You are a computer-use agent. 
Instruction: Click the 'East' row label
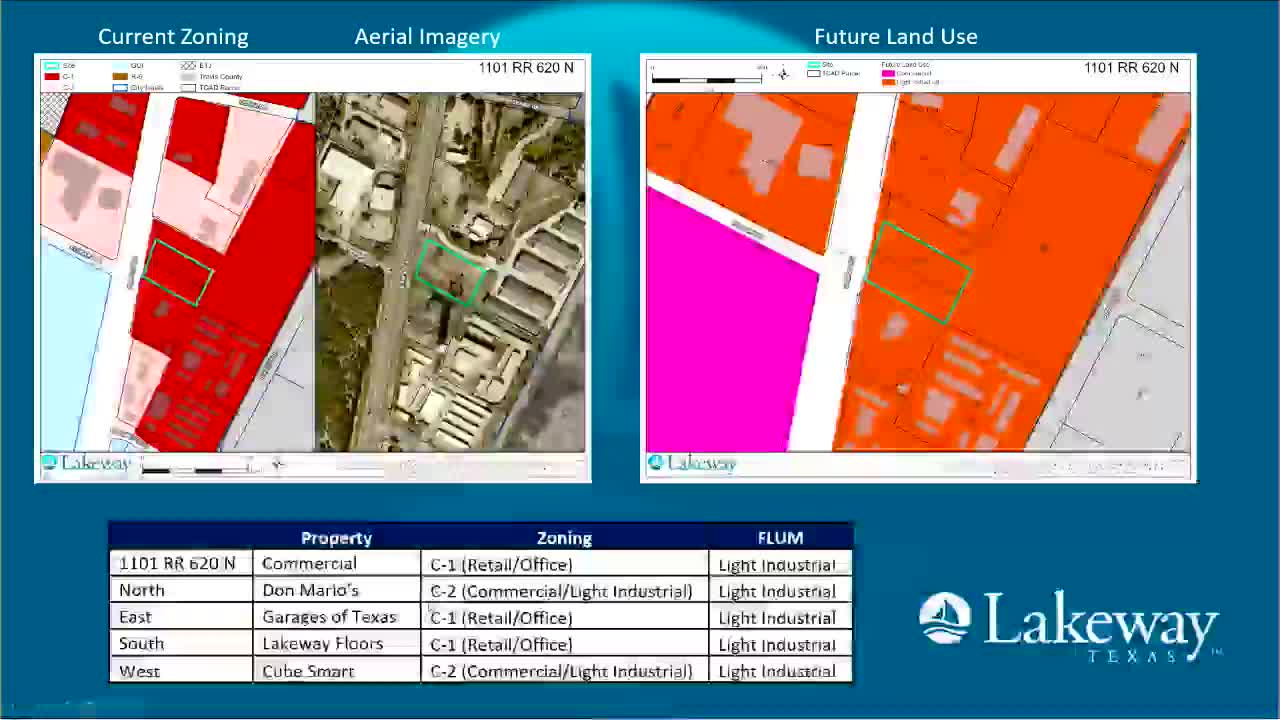click(135, 617)
